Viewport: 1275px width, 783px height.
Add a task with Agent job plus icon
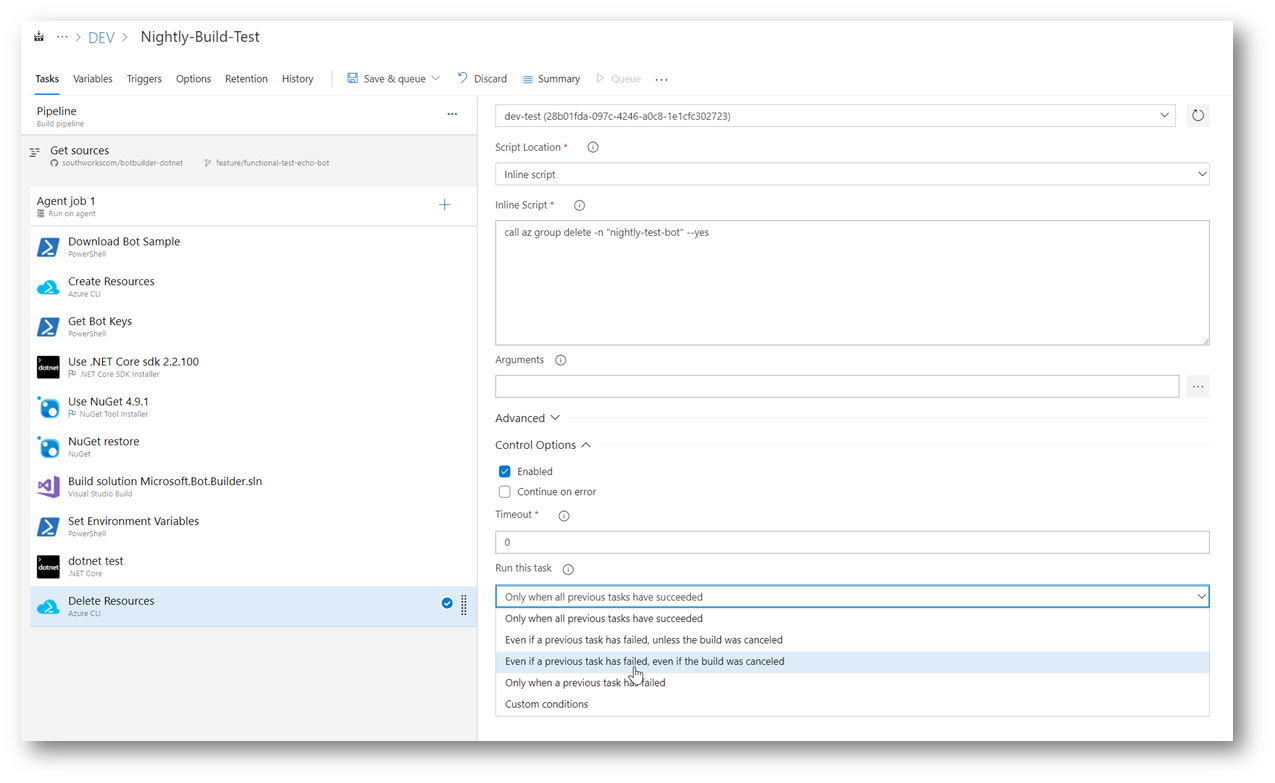(x=445, y=205)
